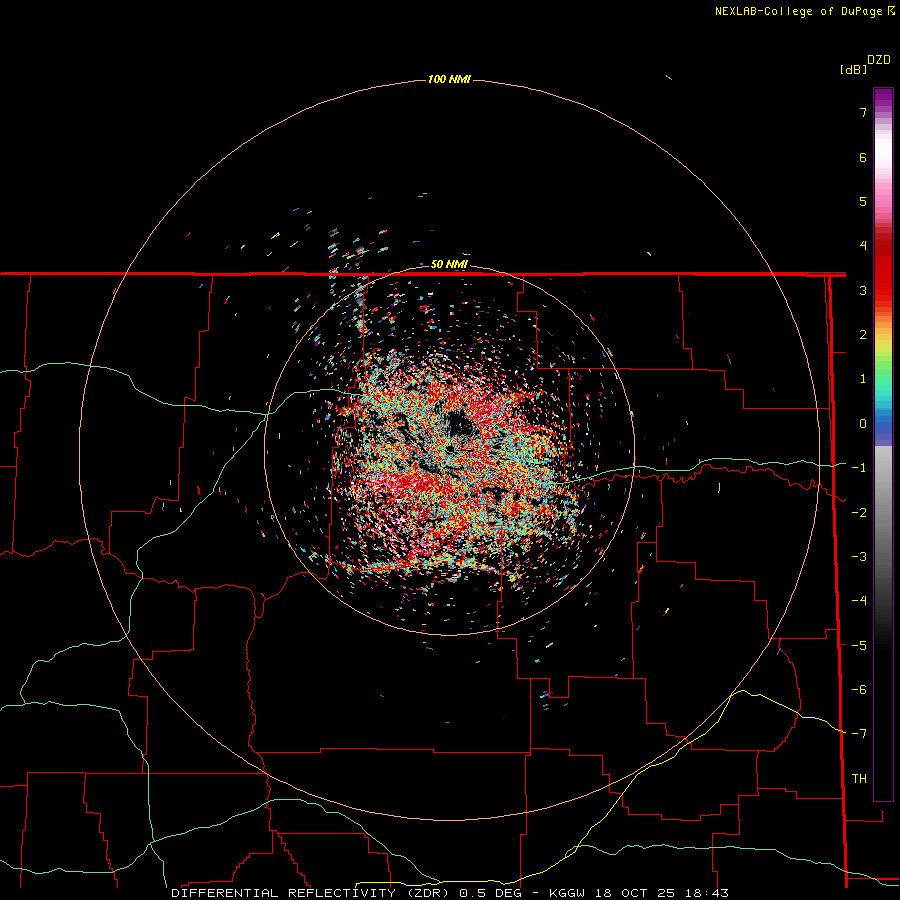Screen dimensions: 900x900
Task: Click the -6 dB scale label
Action: [859, 690]
